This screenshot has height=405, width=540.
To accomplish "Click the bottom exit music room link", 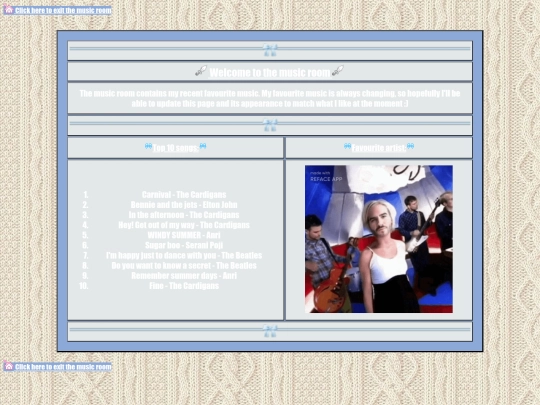I will [57, 366].
